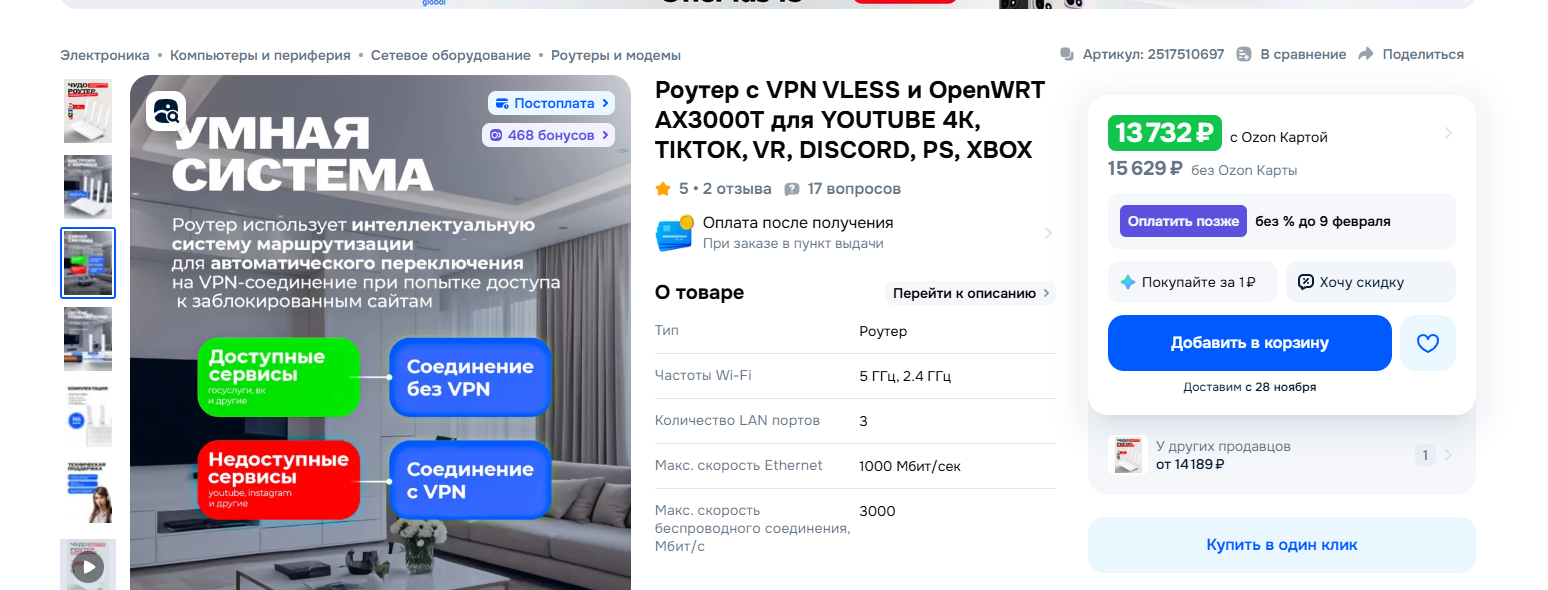Click the В сравнение compare icon
The width and height of the screenshot is (1548, 590).
[x=1244, y=54]
